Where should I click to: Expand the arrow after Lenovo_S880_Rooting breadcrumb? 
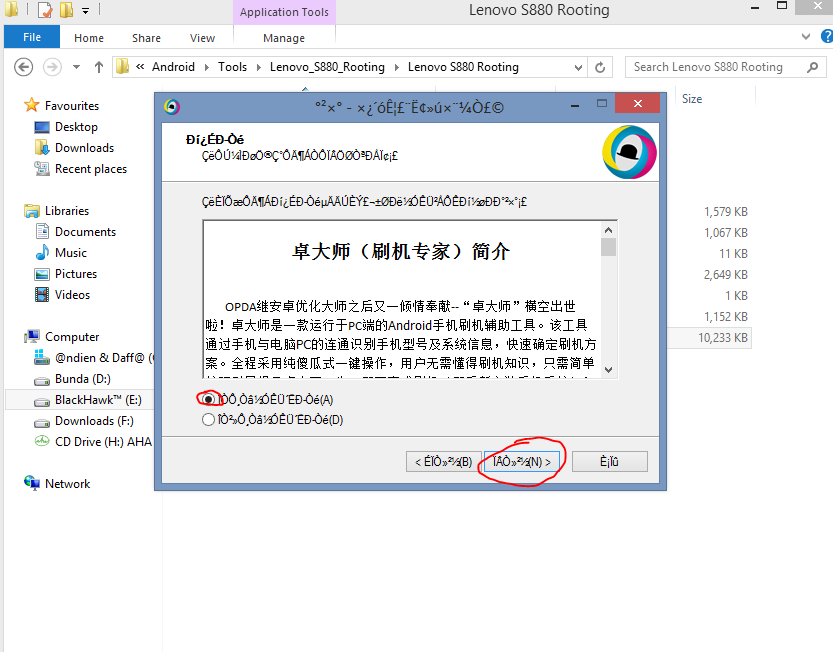[396, 67]
